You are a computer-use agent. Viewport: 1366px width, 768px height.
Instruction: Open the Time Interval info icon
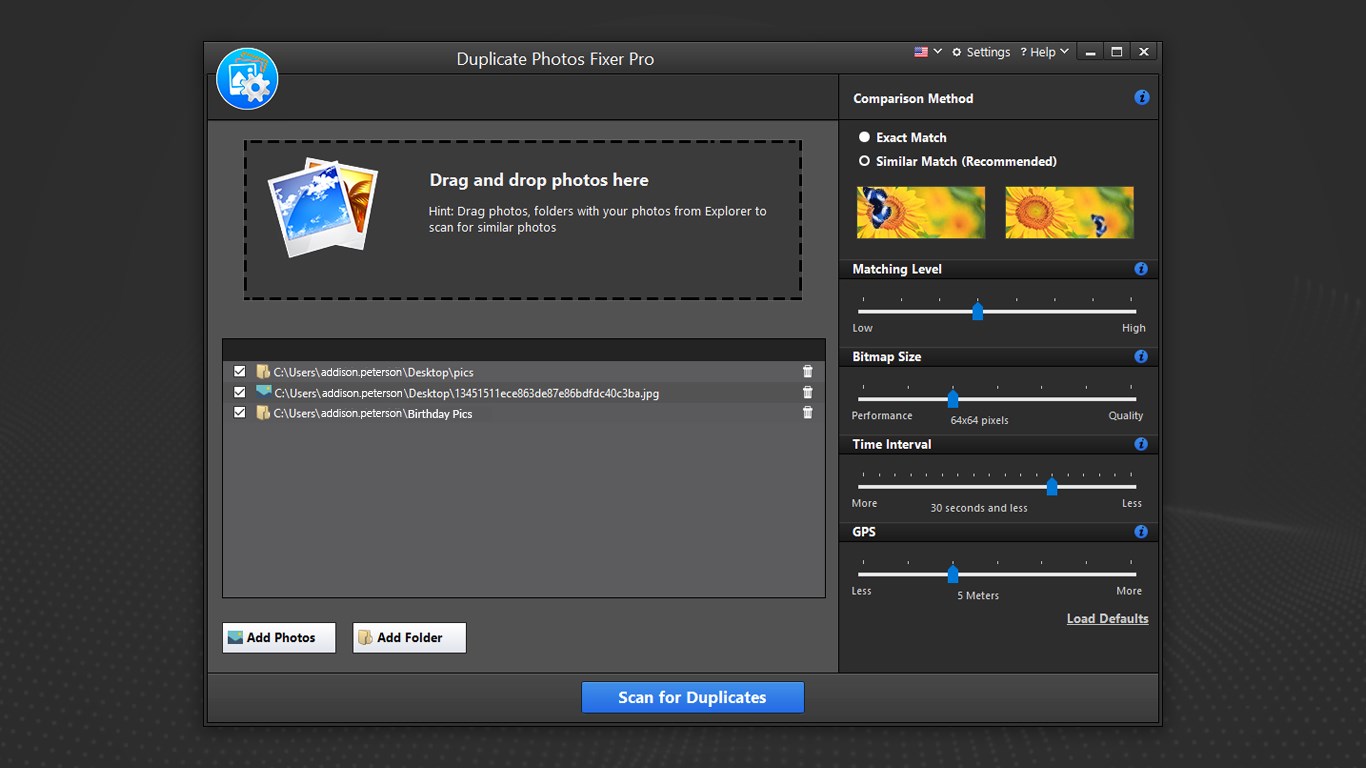pyautogui.click(x=1141, y=444)
